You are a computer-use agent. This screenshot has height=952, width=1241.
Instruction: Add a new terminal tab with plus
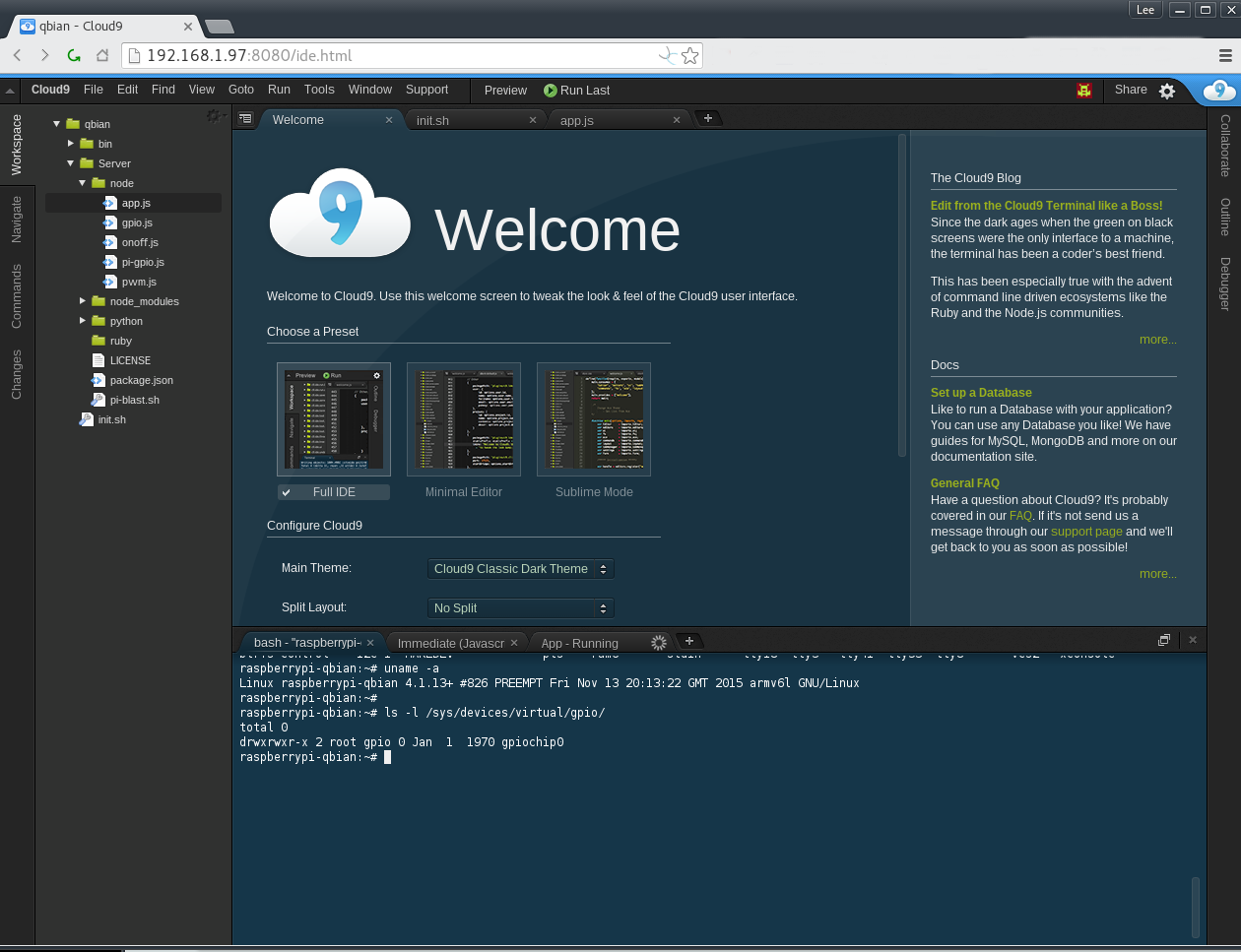(689, 641)
